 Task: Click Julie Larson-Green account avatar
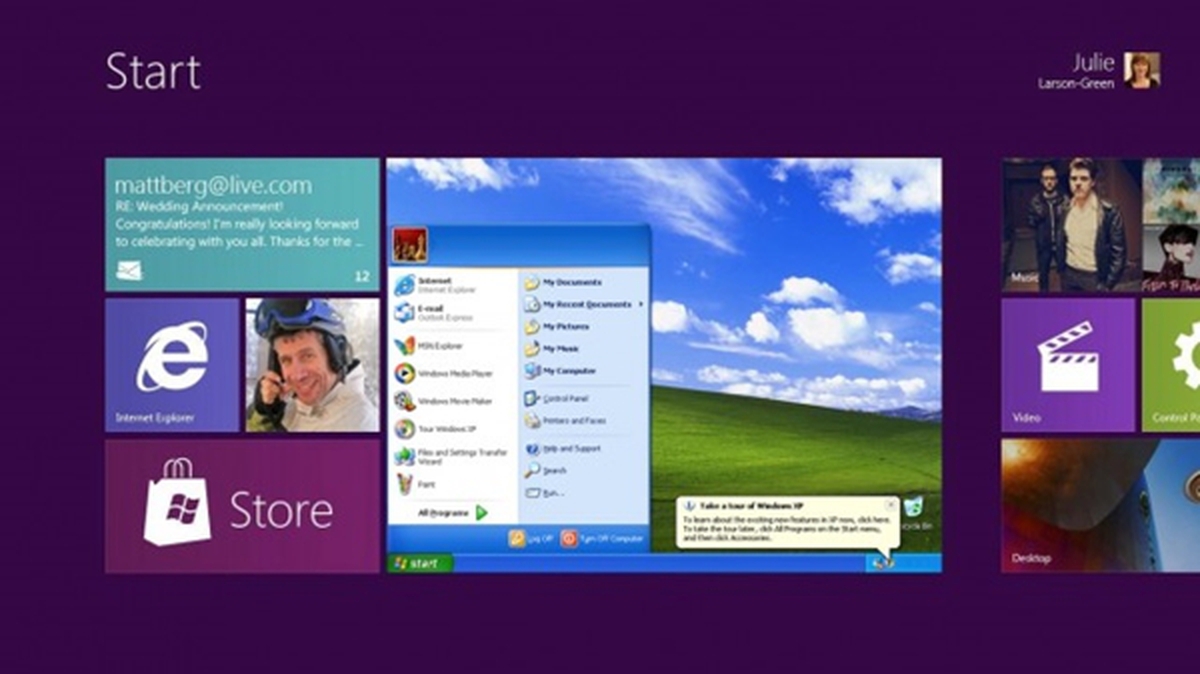(1142, 70)
